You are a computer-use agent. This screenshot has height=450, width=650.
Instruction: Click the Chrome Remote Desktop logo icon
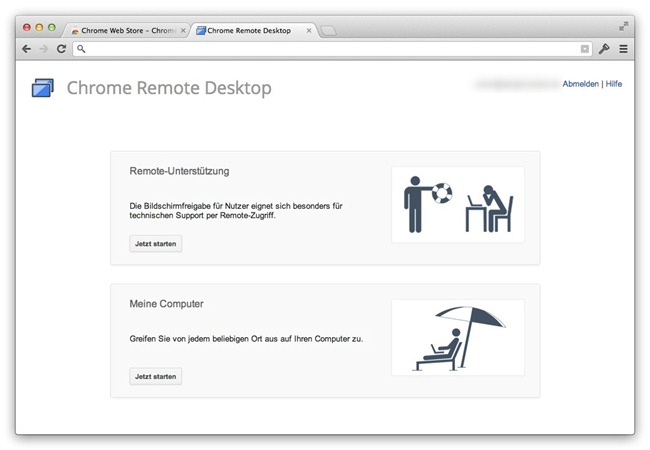pos(43,89)
